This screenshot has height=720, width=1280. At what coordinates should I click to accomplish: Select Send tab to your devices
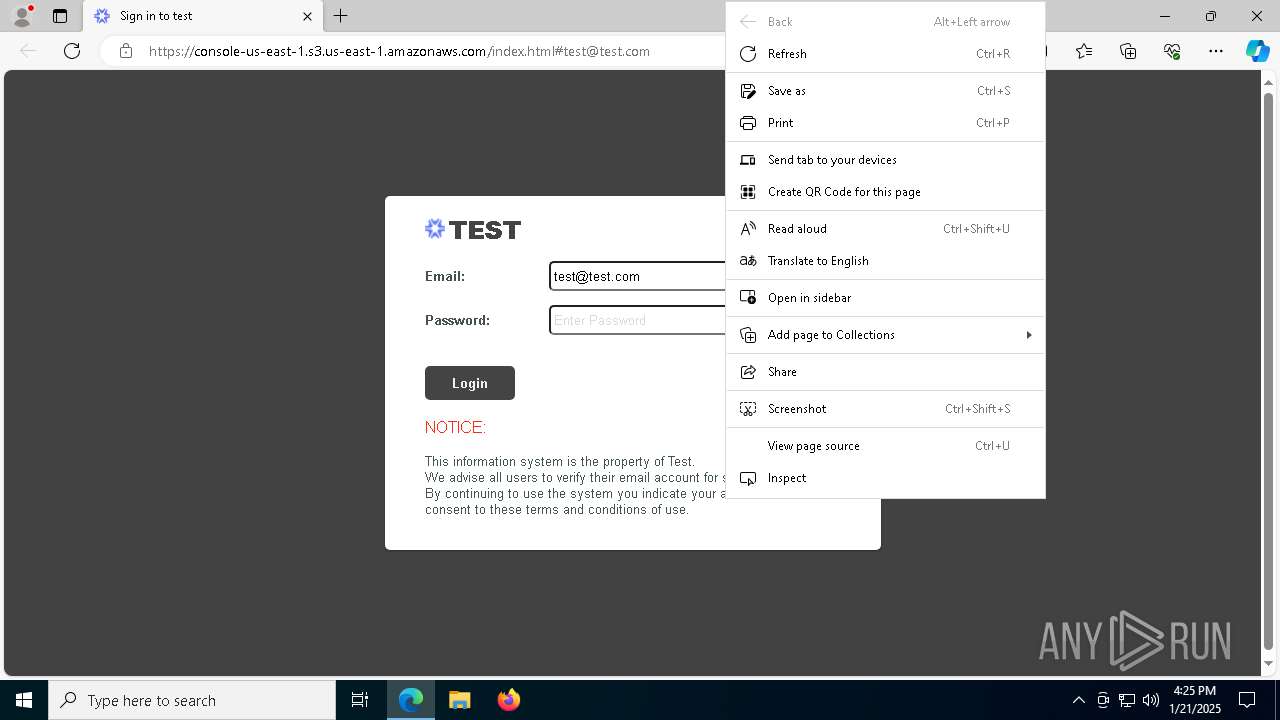point(885,160)
